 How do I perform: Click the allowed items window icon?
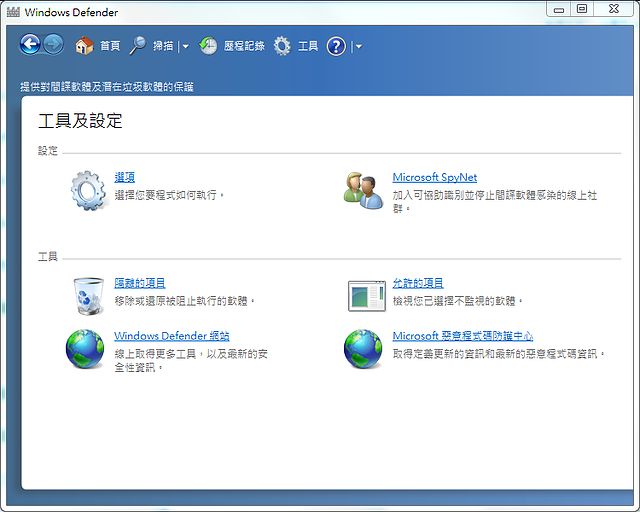point(367,296)
